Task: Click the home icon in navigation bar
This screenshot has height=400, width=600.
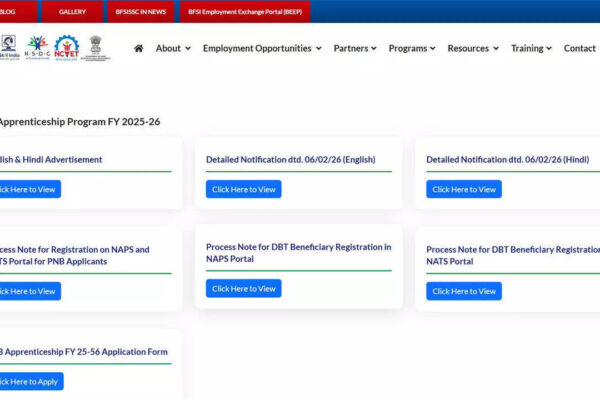Action: [139, 48]
